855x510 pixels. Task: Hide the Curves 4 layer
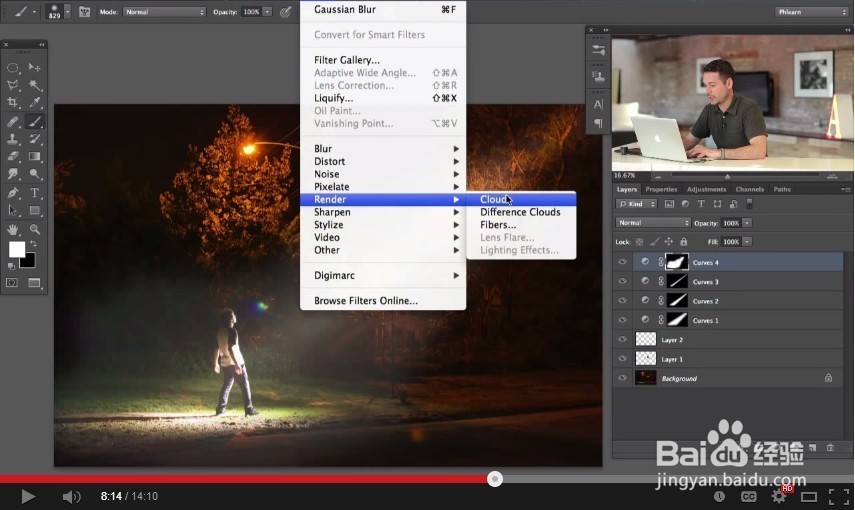point(622,262)
